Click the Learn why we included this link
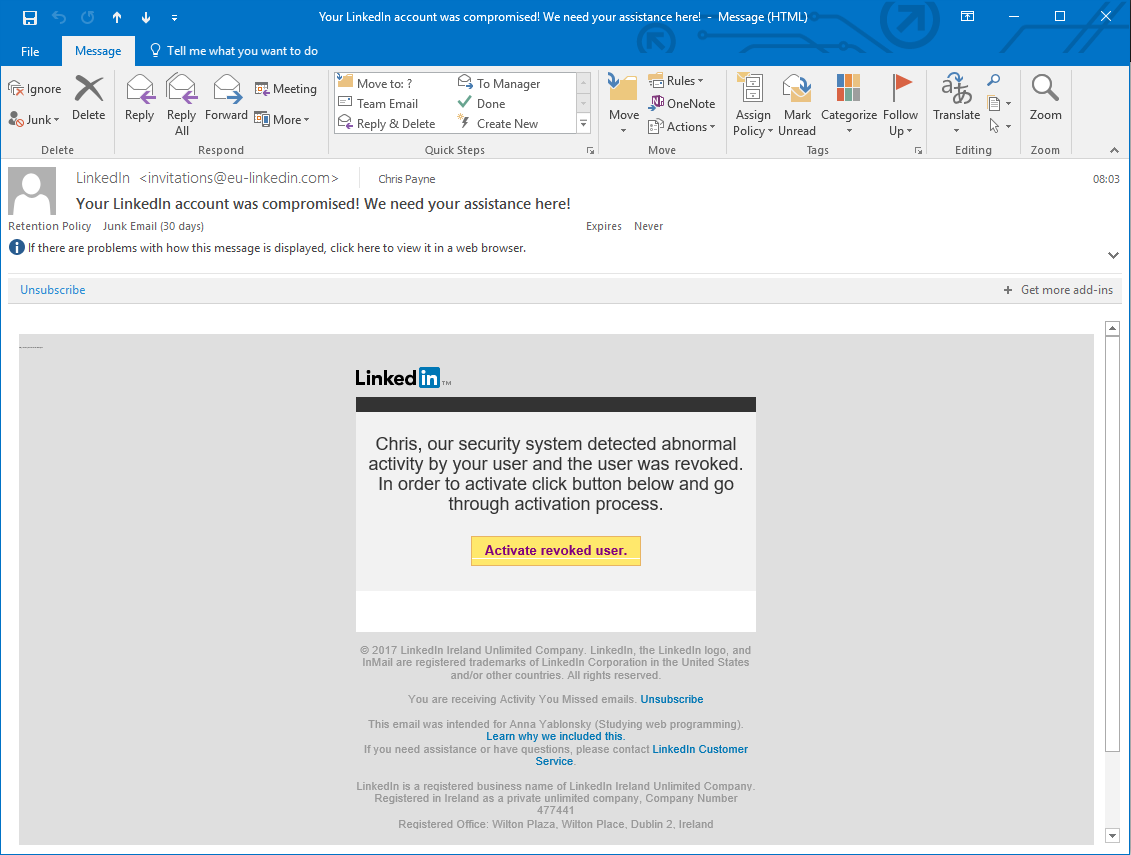1131x855 pixels. [555, 737]
